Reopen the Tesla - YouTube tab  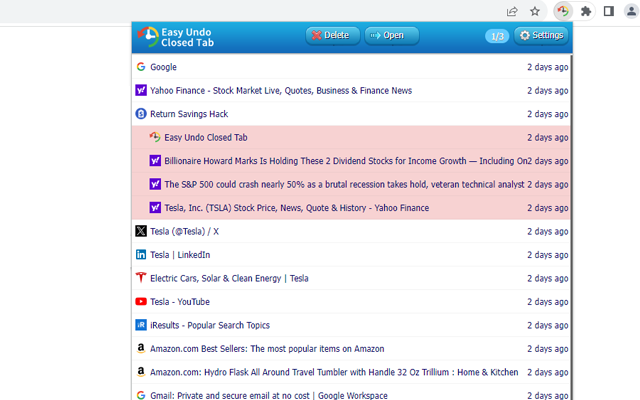(x=351, y=302)
